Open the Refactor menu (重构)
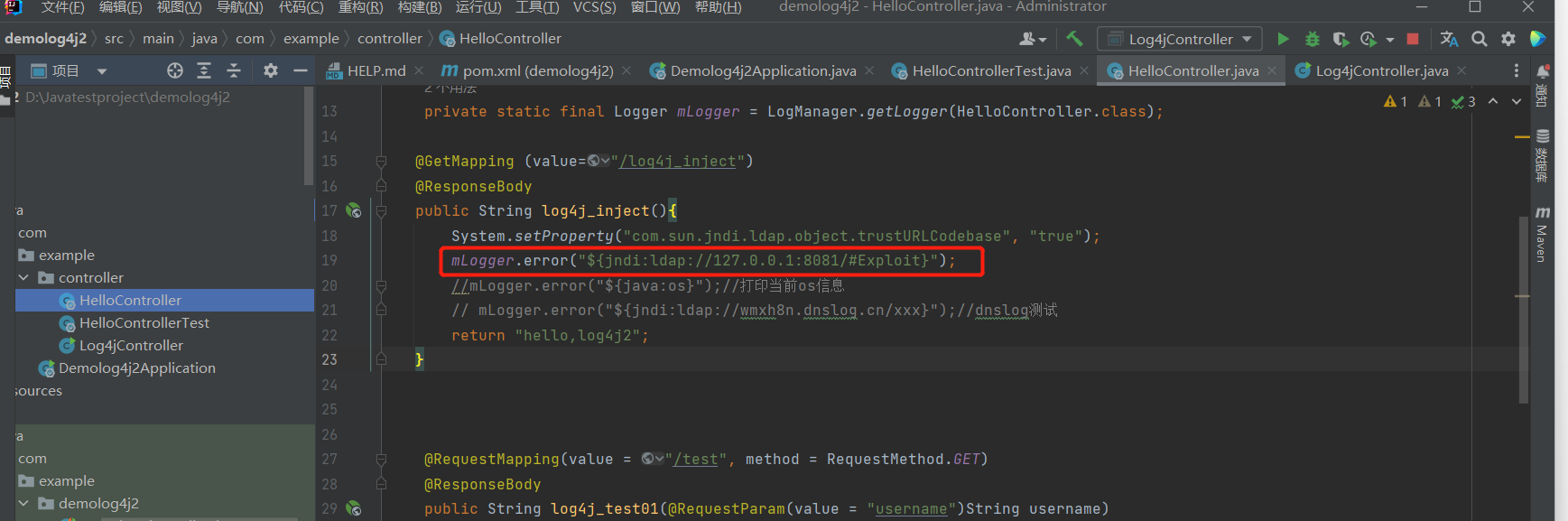The image size is (1568, 521). pyautogui.click(x=360, y=7)
